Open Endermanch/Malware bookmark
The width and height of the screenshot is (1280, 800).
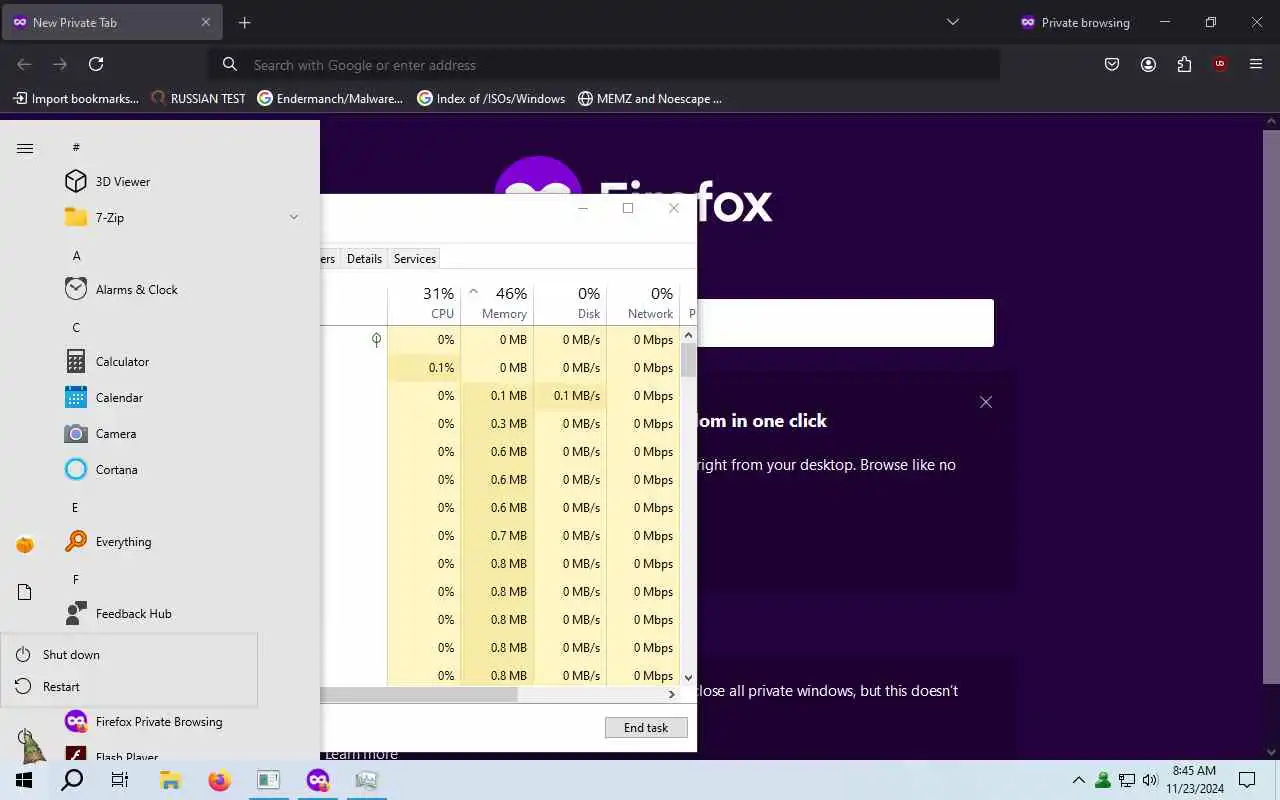(330, 98)
